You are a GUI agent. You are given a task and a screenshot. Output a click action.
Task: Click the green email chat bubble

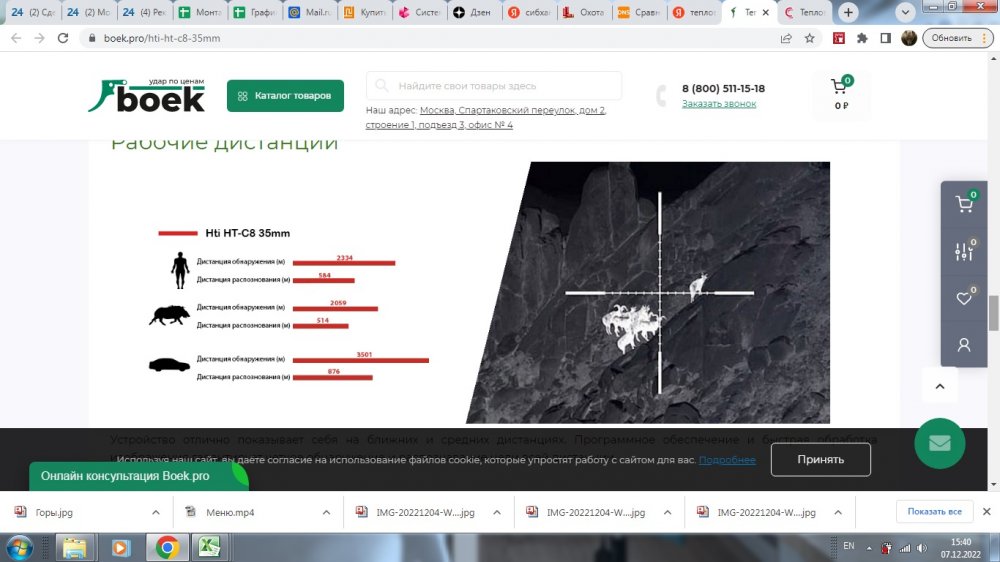[x=939, y=443]
